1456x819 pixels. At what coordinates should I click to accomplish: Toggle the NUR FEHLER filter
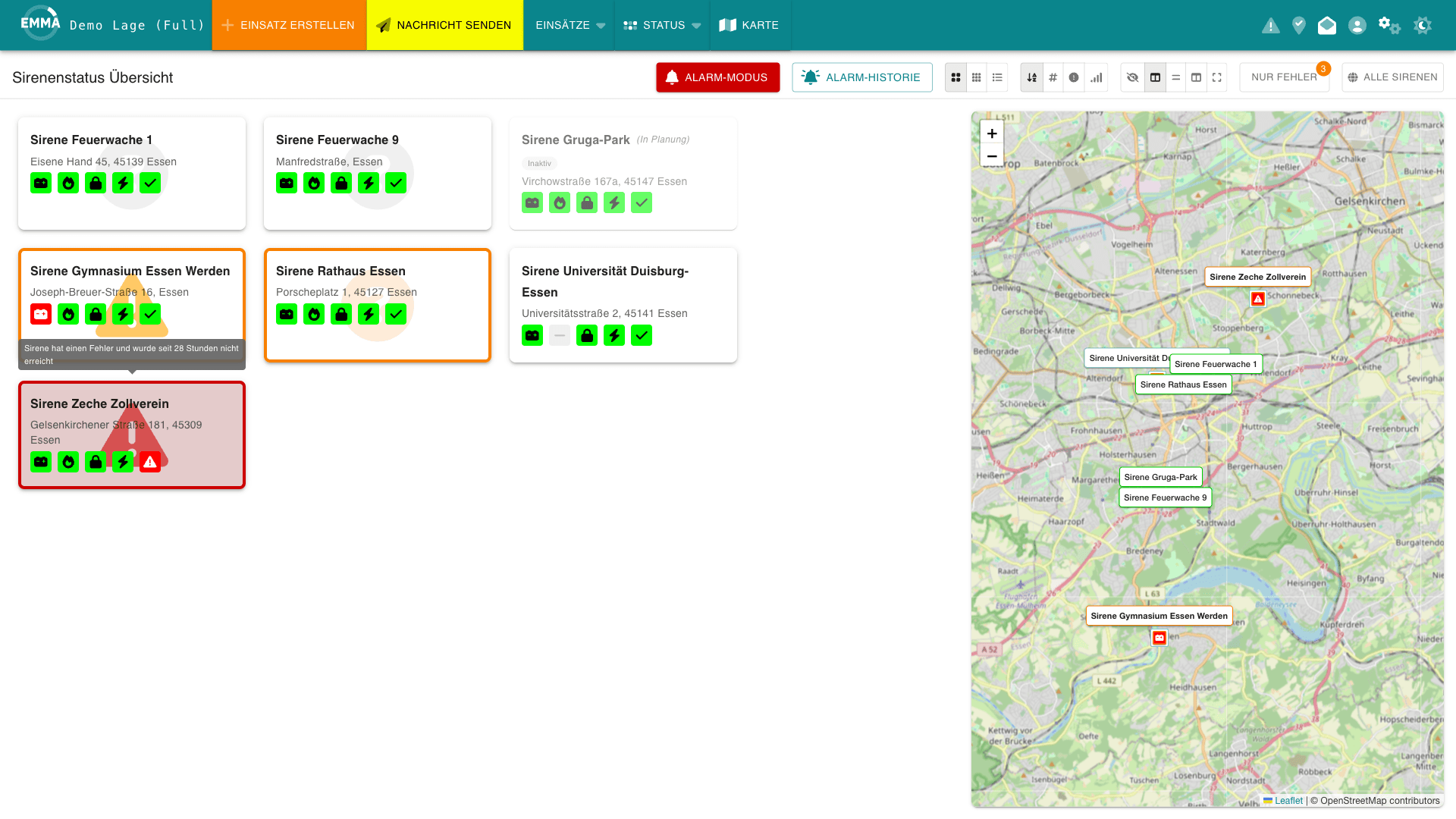tap(1284, 77)
